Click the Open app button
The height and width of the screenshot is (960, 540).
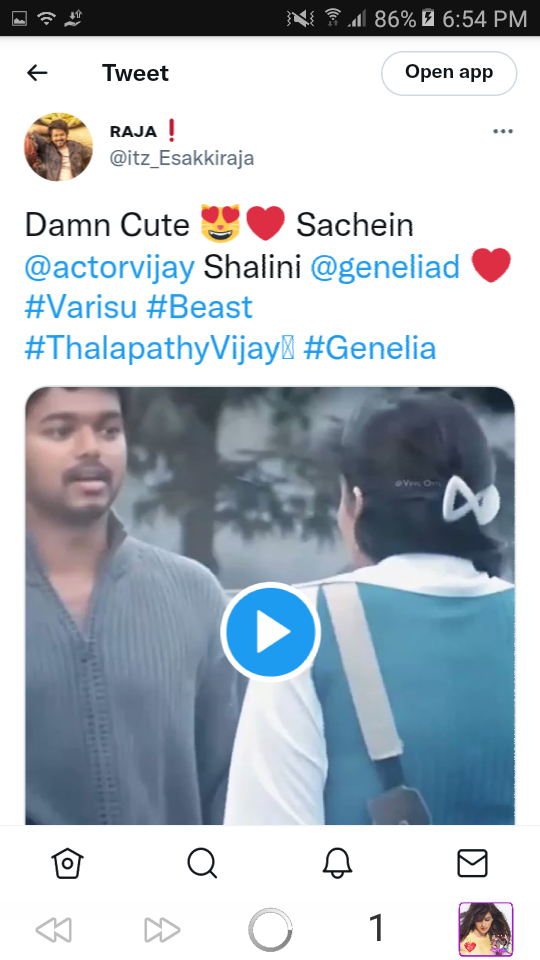(449, 73)
